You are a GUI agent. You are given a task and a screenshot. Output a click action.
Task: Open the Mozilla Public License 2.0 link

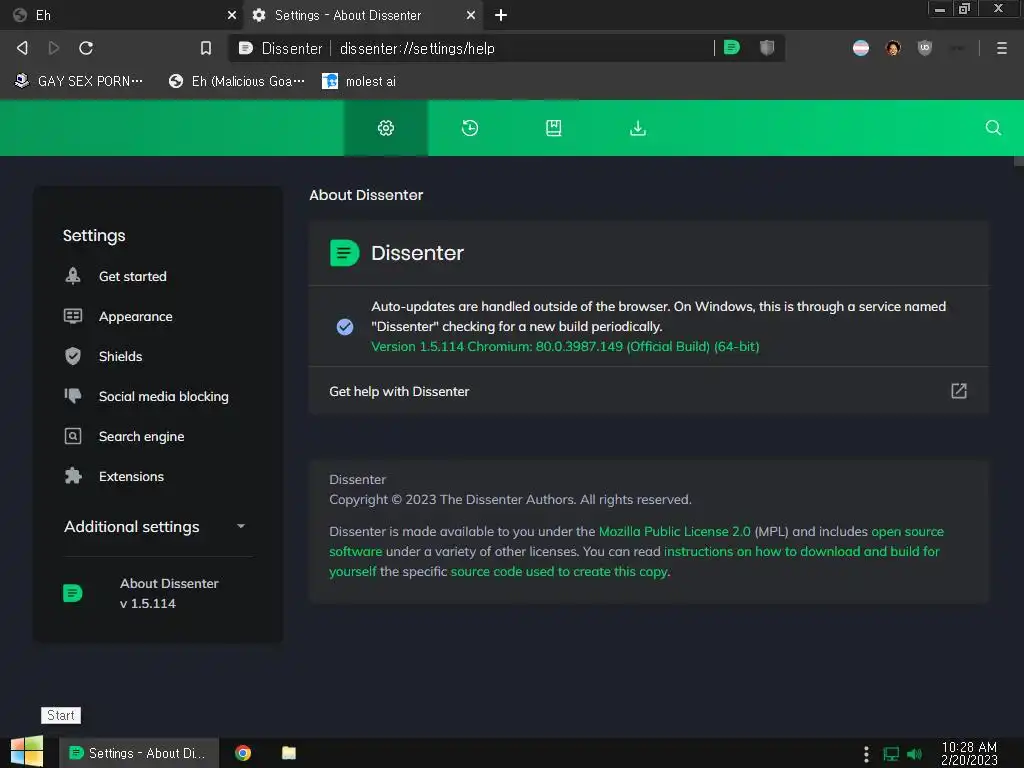pos(675,531)
